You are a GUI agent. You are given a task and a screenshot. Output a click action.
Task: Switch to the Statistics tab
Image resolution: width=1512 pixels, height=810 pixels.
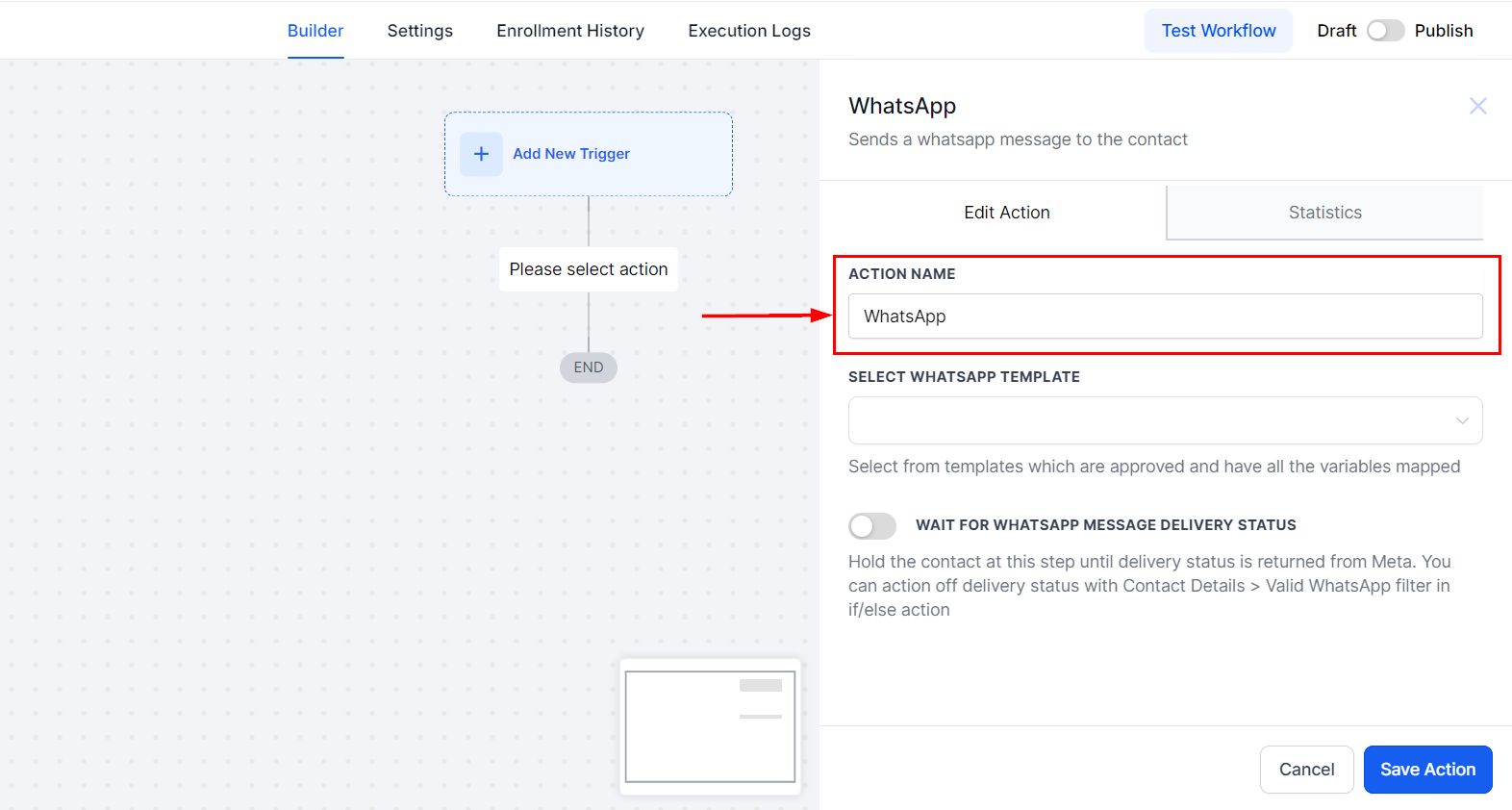coord(1324,213)
